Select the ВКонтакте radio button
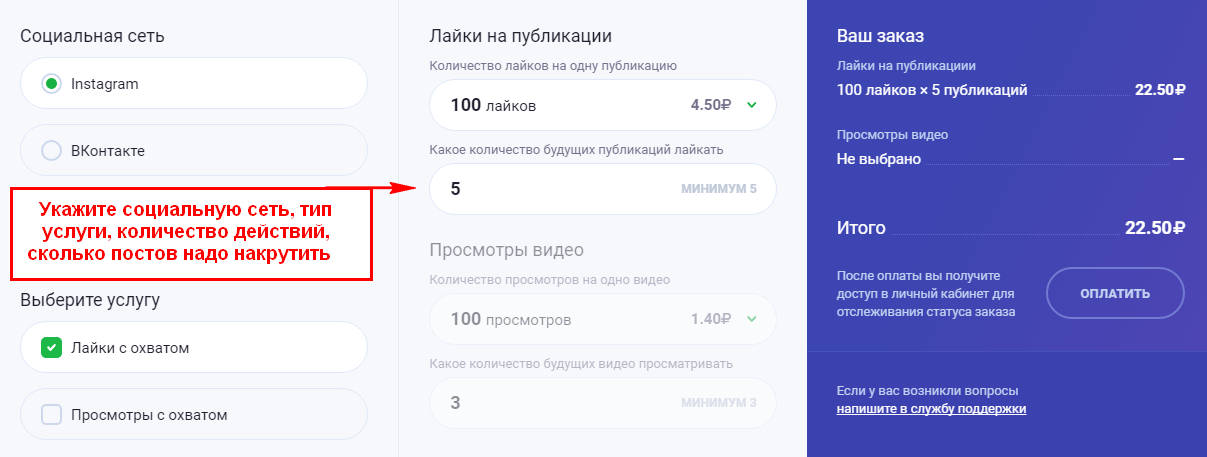 coord(51,151)
